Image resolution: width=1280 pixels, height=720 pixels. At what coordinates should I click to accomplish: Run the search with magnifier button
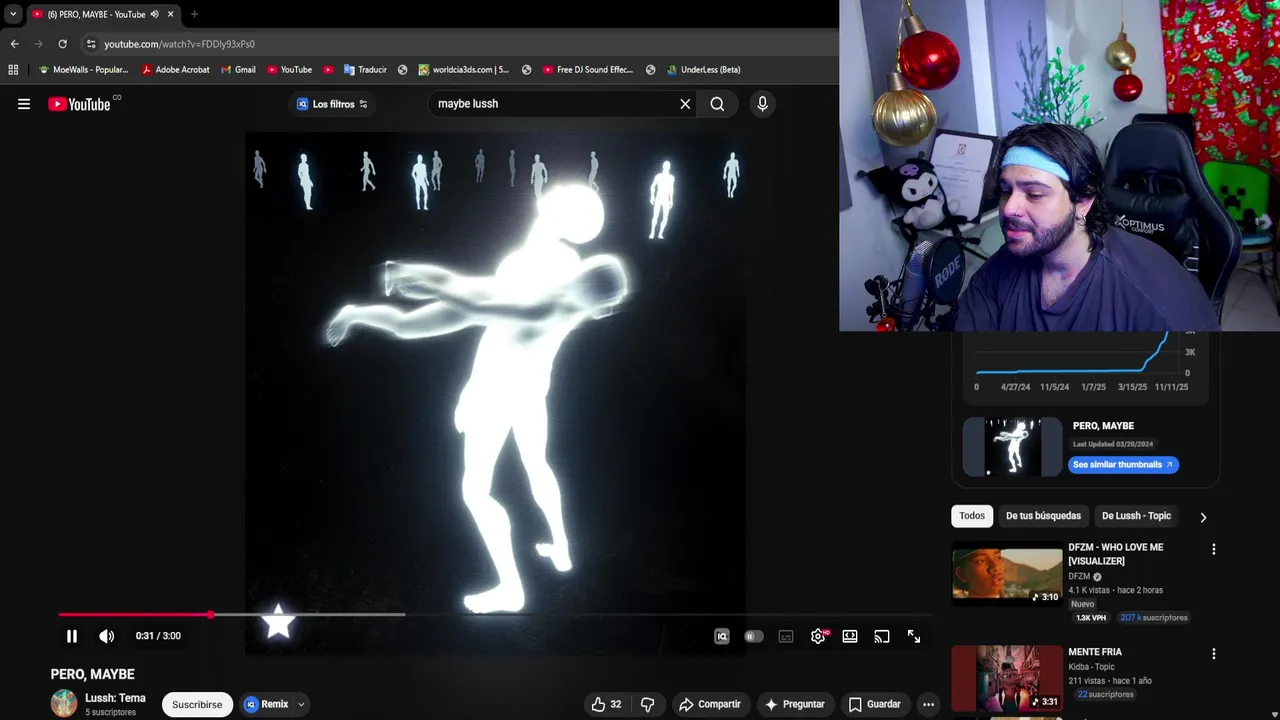click(717, 104)
